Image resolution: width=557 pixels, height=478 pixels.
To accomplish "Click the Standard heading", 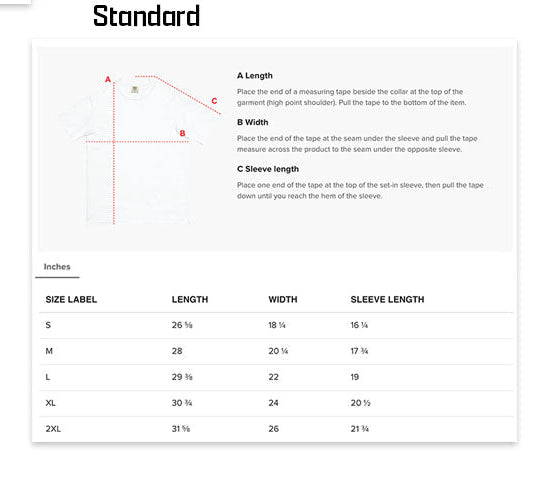I will coord(146,16).
